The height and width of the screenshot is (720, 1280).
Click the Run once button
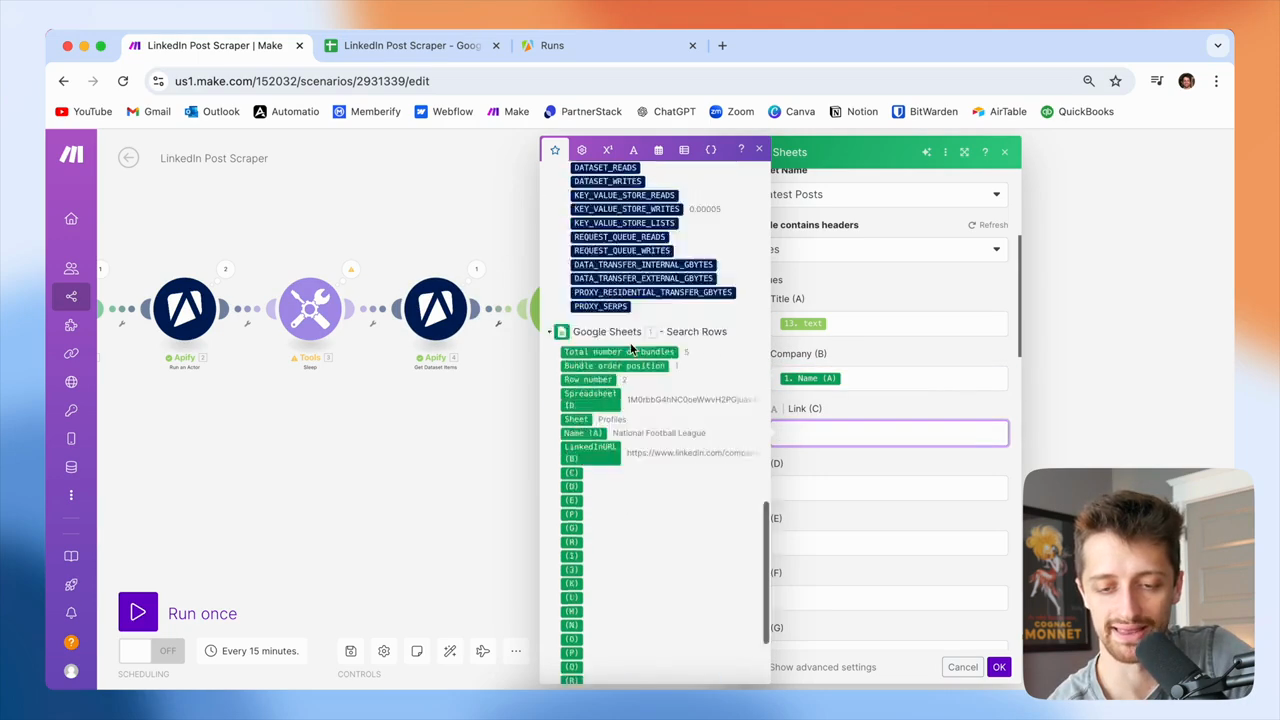[x=178, y=613]
